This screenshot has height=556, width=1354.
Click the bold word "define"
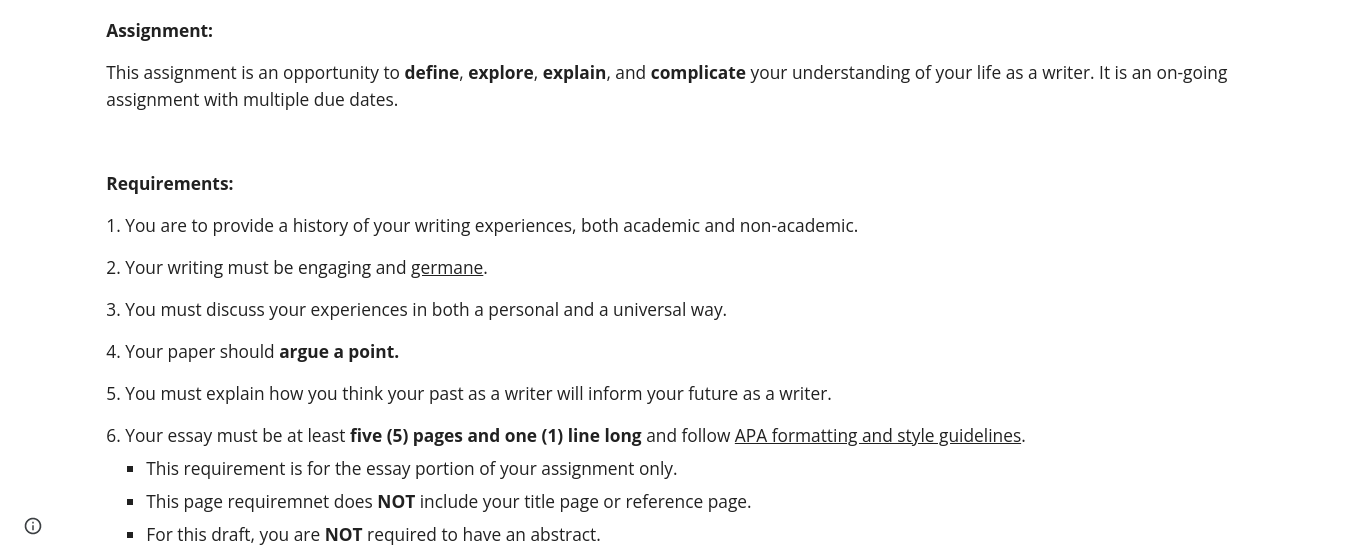[431, 73]
